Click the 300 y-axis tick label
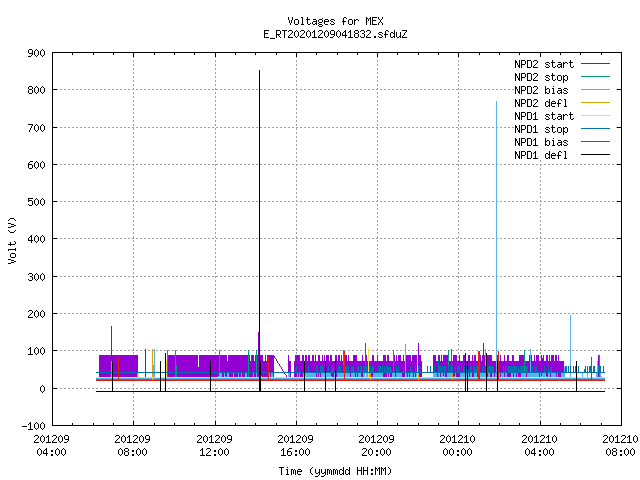This screenshot has height=480, width=640. tap(36, 277)
